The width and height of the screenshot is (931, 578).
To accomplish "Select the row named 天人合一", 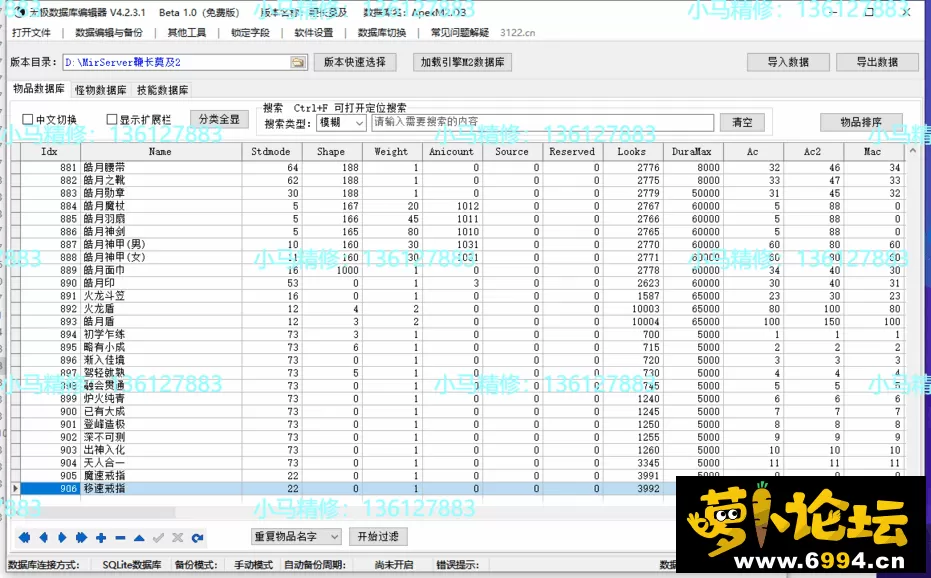I will click(457, 463).
